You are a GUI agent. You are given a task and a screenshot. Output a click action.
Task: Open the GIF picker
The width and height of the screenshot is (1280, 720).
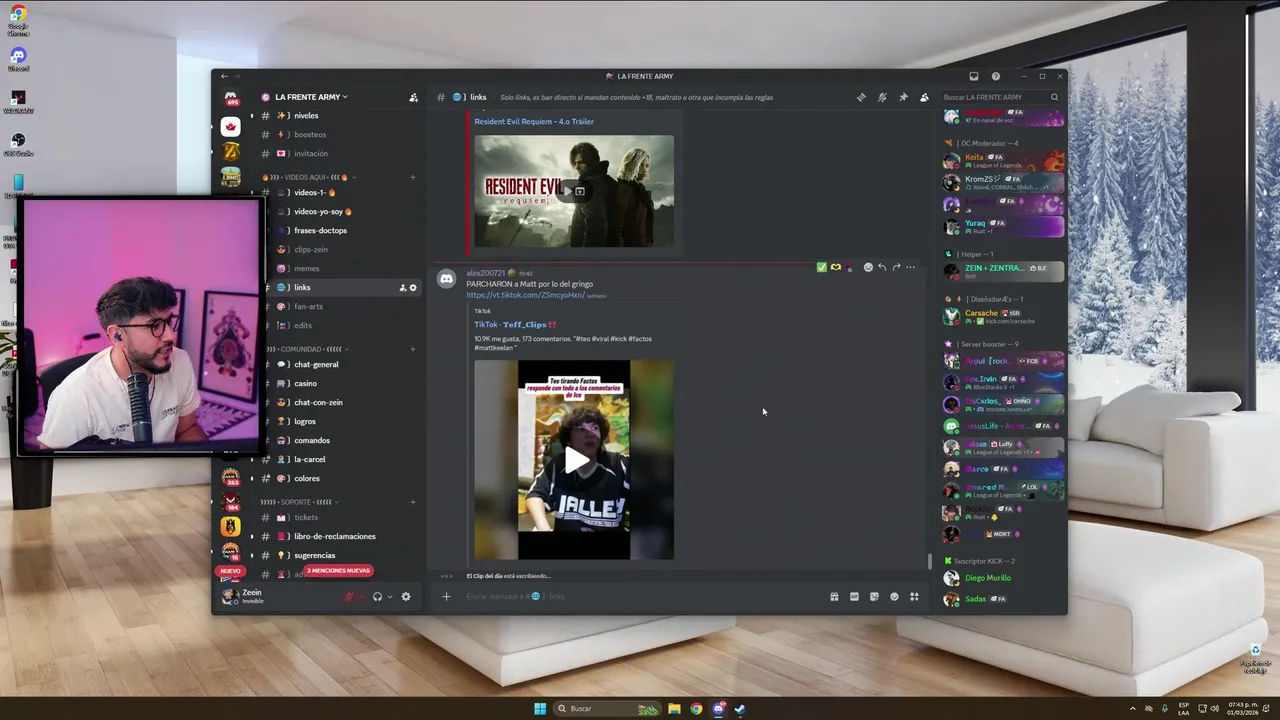pyautogui.click(x=854, y=597)
